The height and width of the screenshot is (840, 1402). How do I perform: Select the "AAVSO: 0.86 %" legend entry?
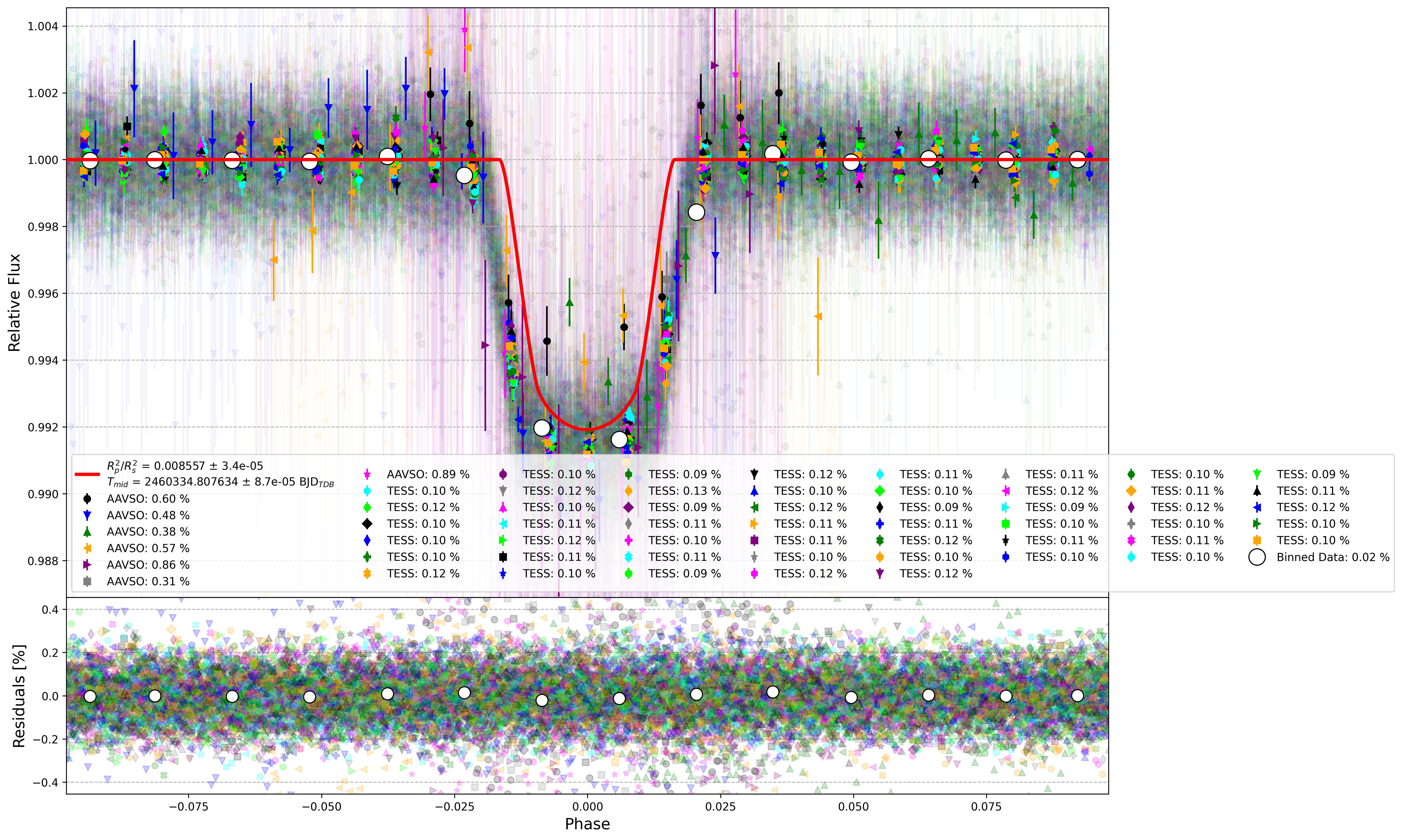point(148,565)
